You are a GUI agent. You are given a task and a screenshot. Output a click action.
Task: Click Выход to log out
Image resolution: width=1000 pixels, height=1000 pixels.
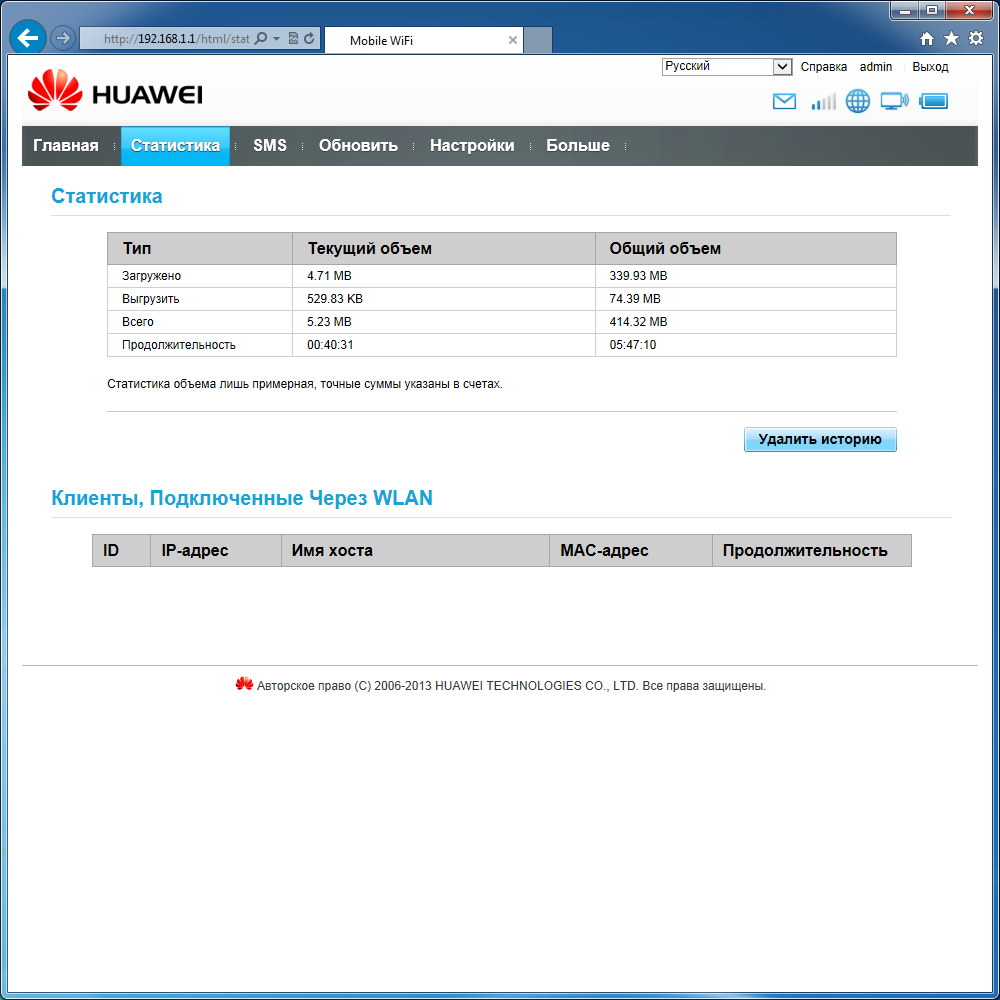930,67
